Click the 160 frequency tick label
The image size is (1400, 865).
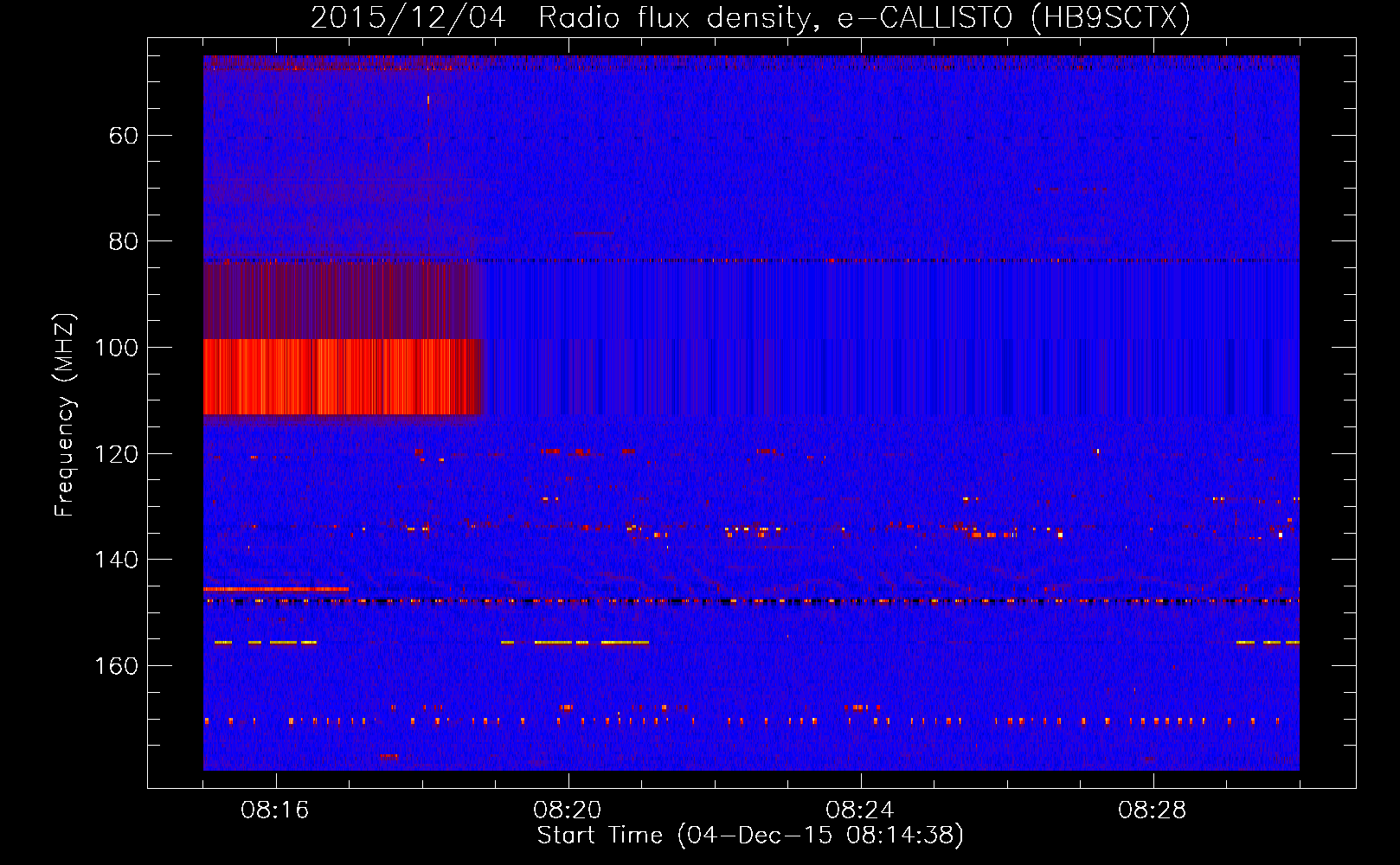pos(116,666)
